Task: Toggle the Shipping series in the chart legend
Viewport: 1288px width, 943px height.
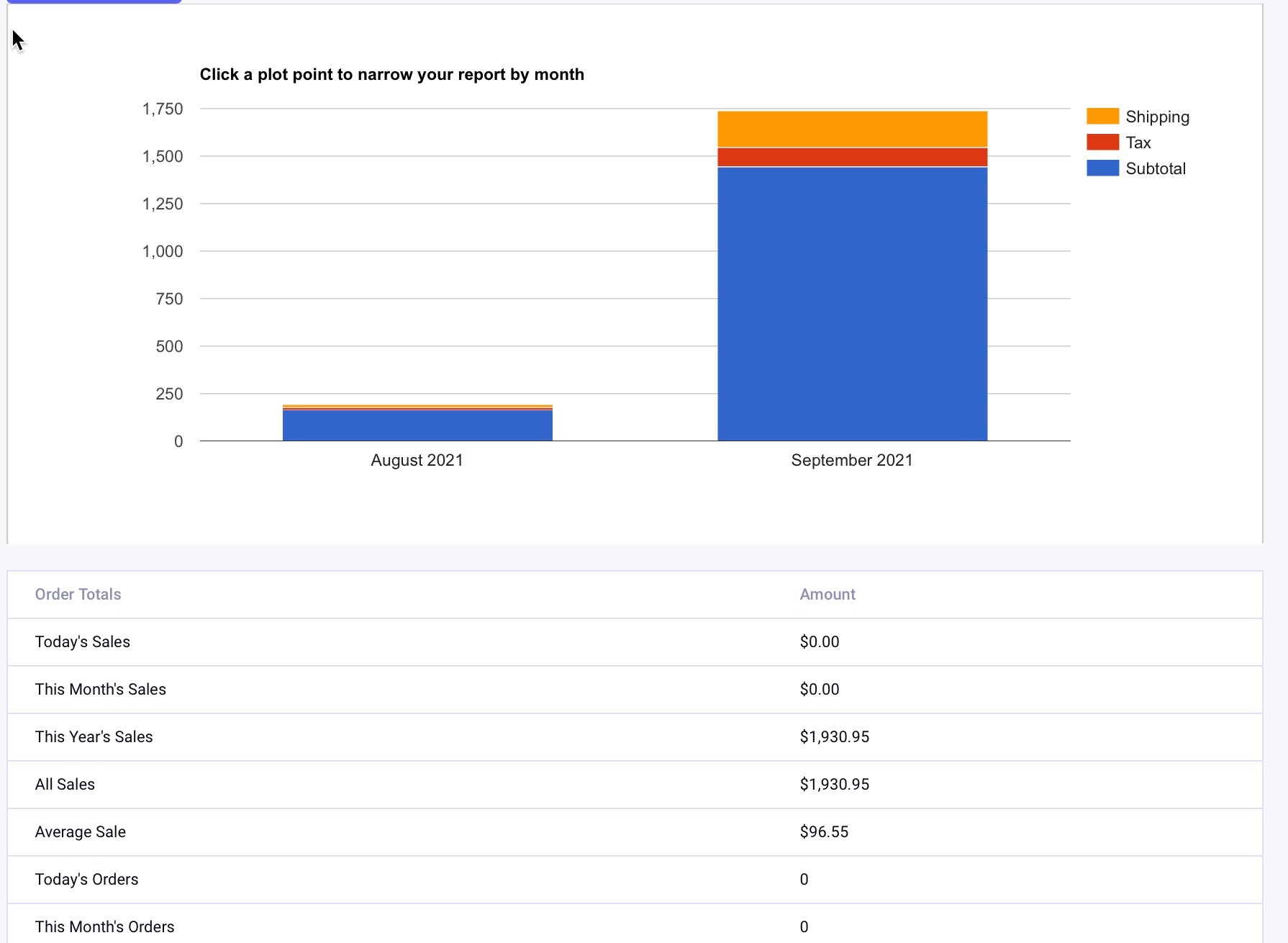Action: (x=1157, y=117)
